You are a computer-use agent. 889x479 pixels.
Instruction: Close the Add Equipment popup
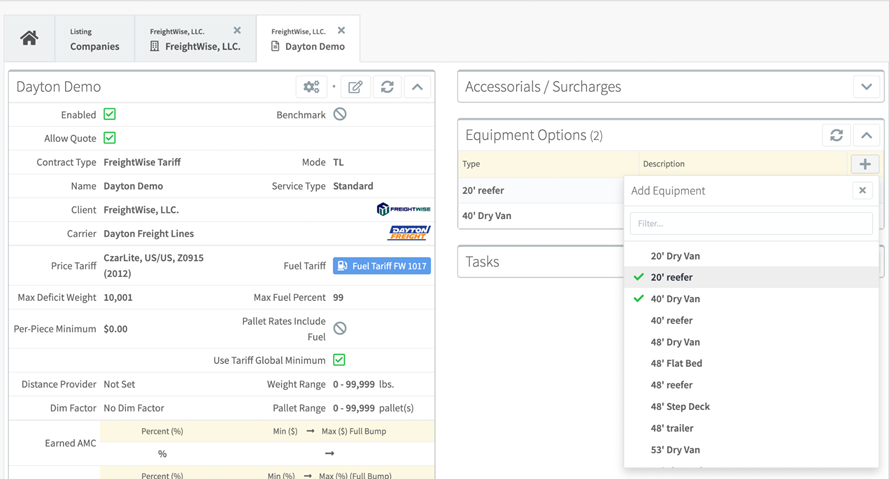point(862,191)
